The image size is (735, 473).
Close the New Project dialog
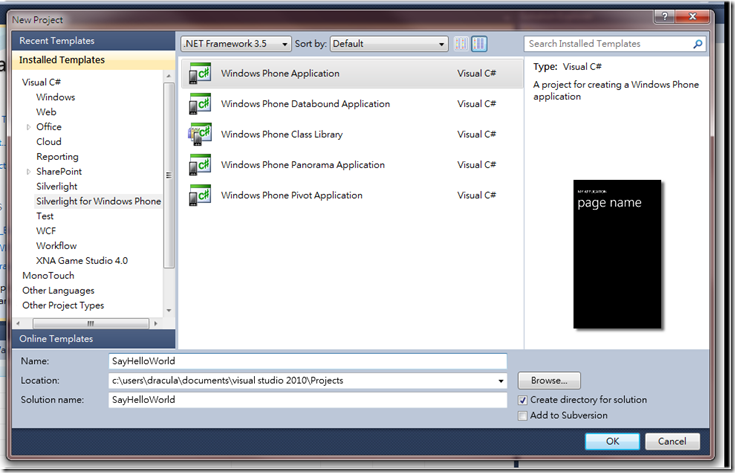click(693, 17)
